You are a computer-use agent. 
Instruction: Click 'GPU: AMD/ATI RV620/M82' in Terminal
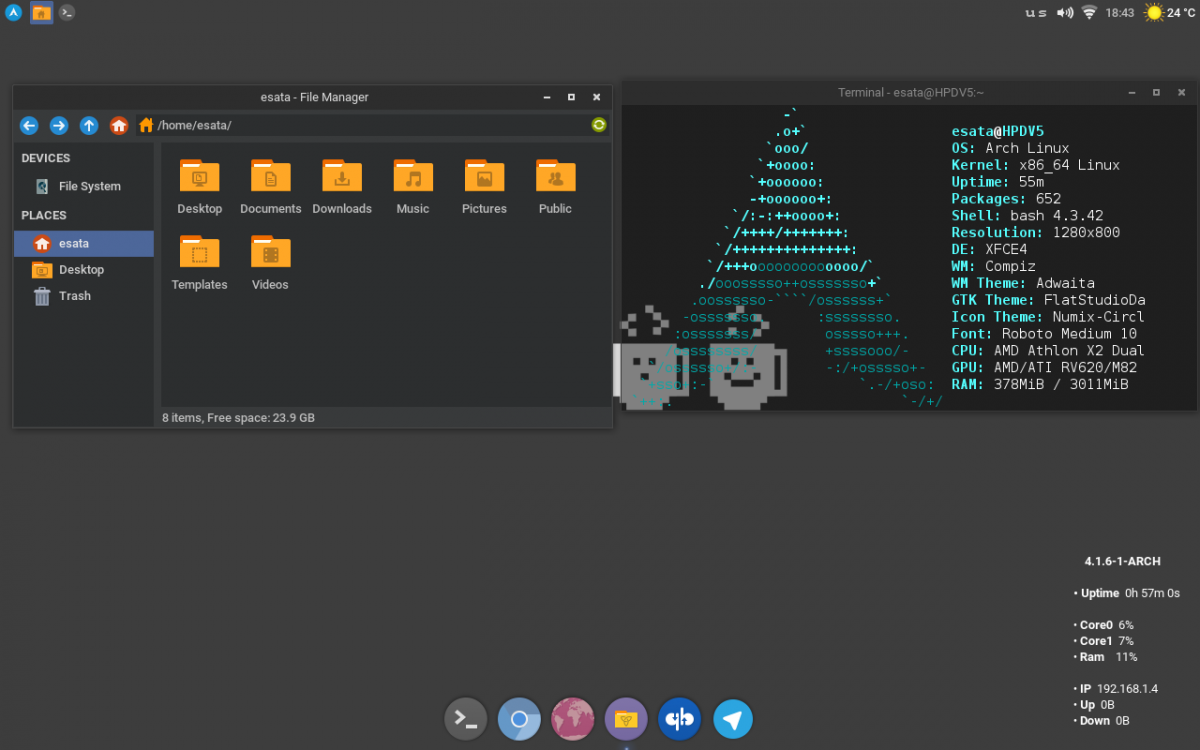pos(1044,368)
